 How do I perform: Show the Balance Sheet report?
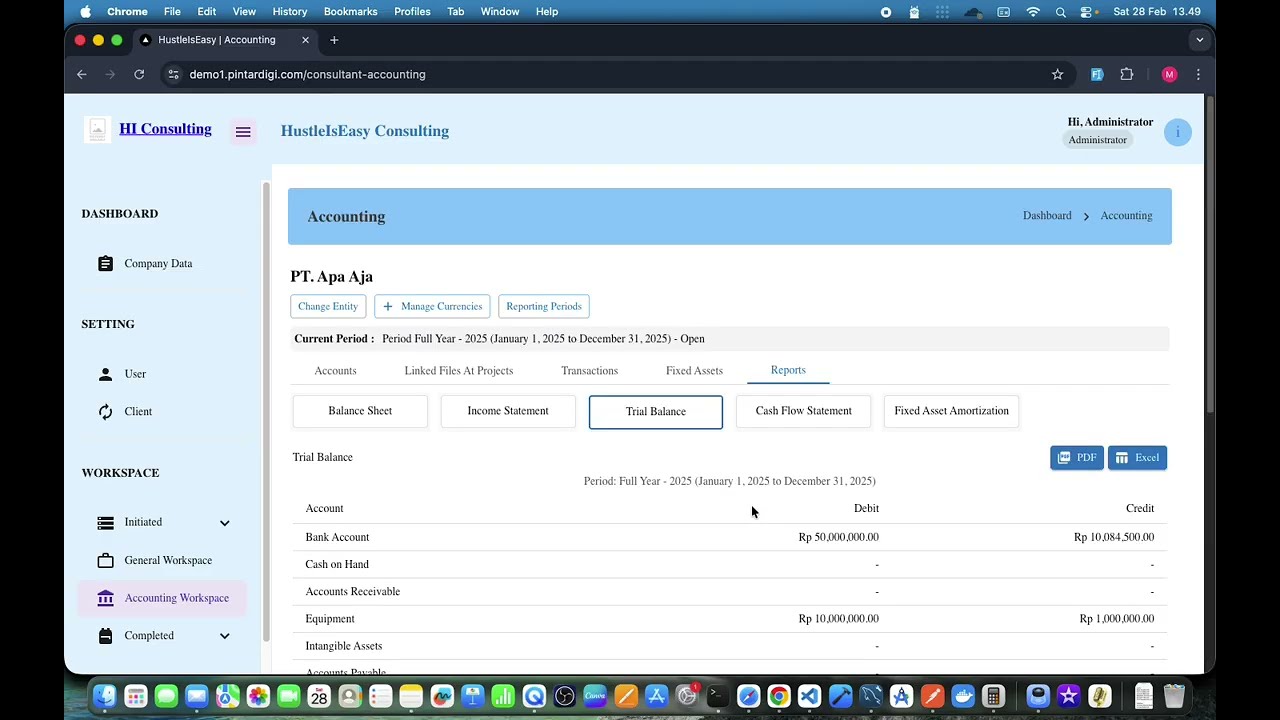(360, 411)
